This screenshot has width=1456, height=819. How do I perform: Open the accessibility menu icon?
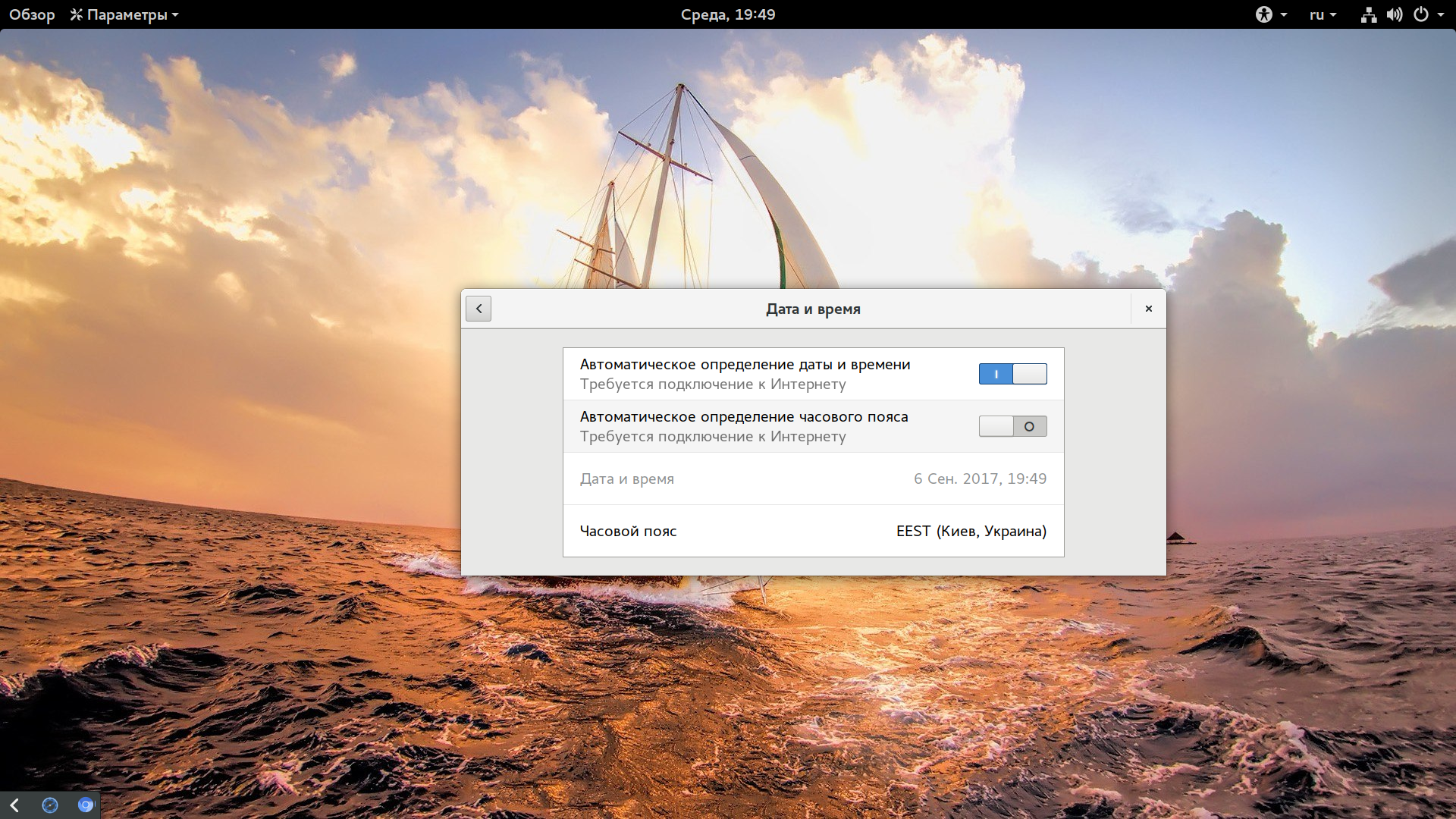[1263, 14]
